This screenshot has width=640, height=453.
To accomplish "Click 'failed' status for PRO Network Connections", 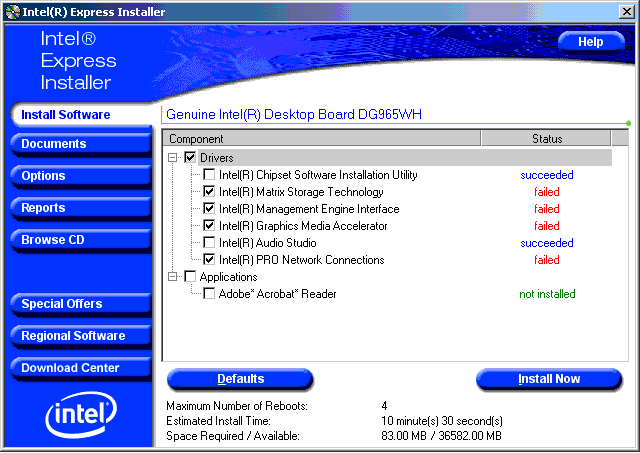I will [x=547, y=260].
